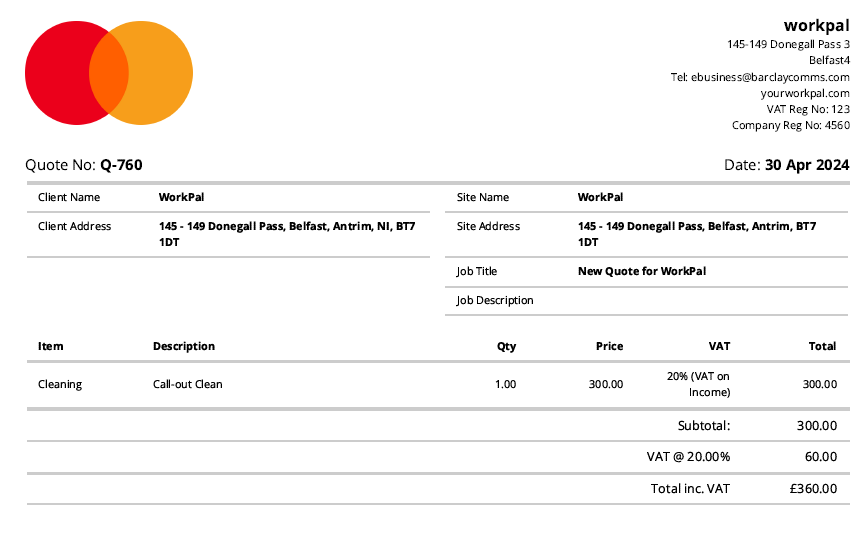Click the 'Client Address' label
868x541 pixels.
(x=74, y=226)
